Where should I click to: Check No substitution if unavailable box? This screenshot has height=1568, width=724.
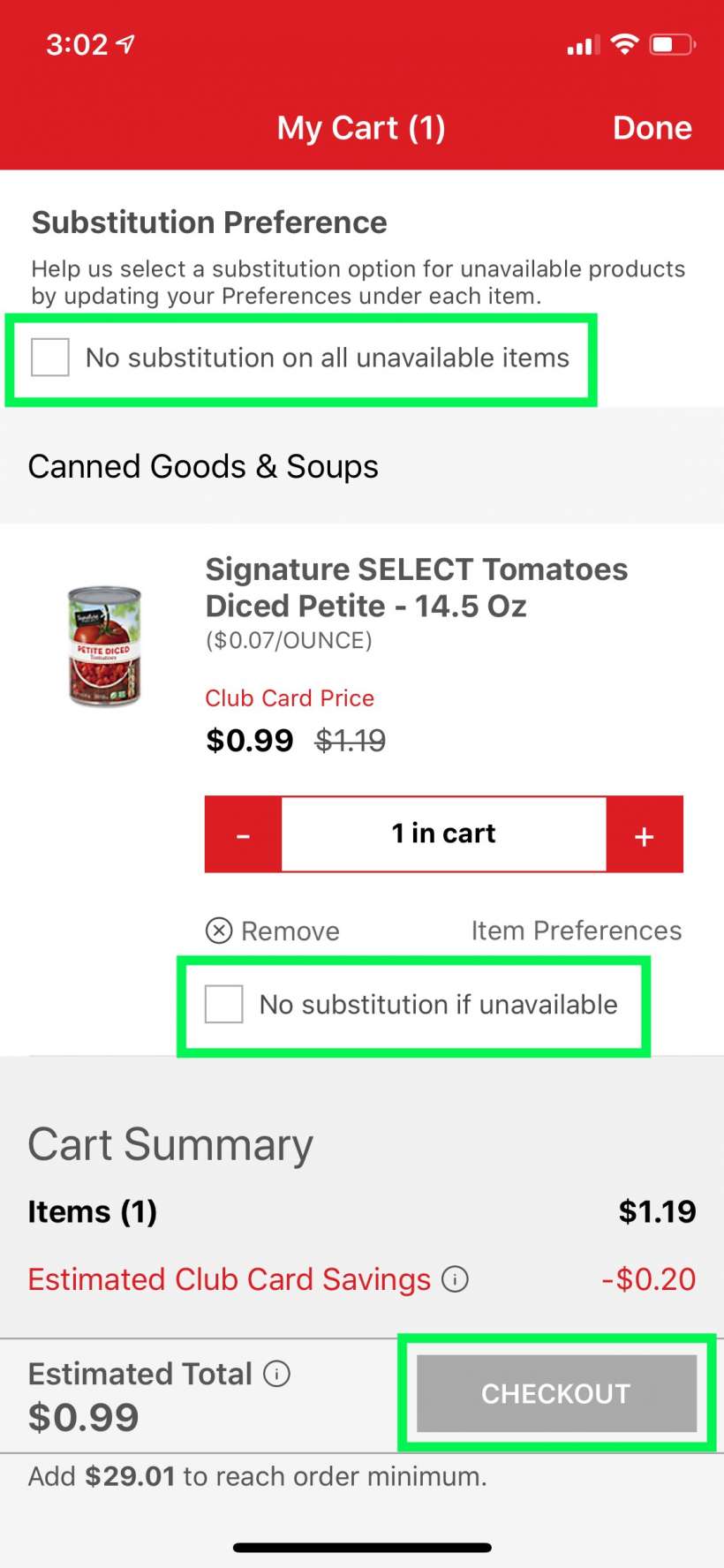(224, 1005)
